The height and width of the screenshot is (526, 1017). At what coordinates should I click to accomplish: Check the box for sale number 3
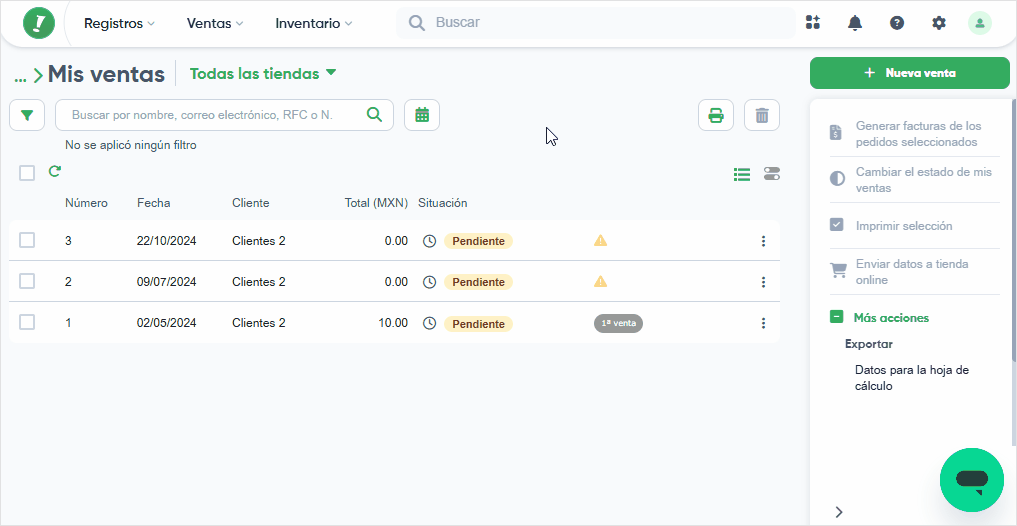coord(27,241)
